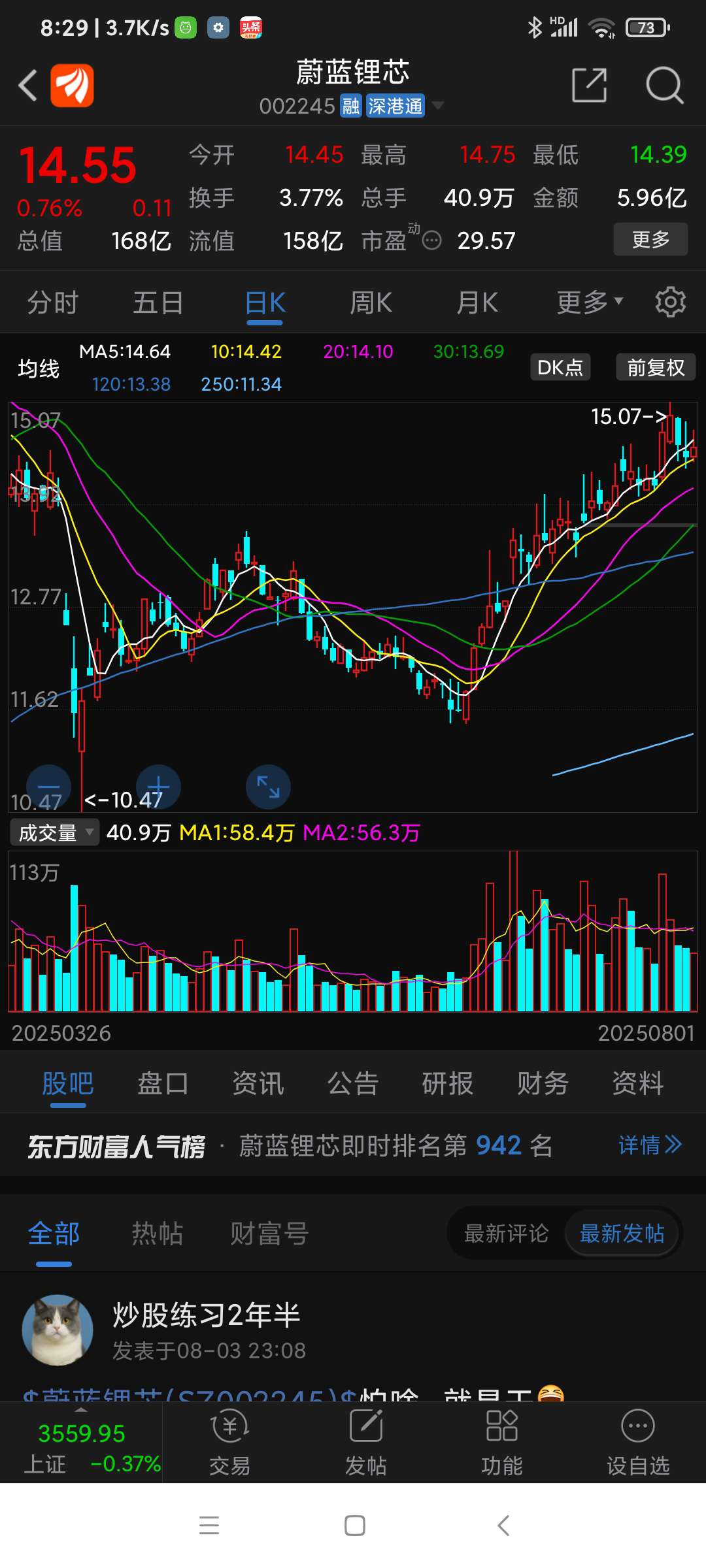Tap the 均线 moving average label

pyautogui.click(x=39, y=368)
